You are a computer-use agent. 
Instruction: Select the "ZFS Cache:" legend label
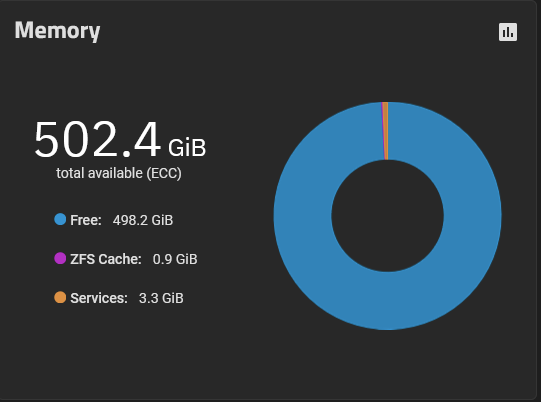click(106, 259)
